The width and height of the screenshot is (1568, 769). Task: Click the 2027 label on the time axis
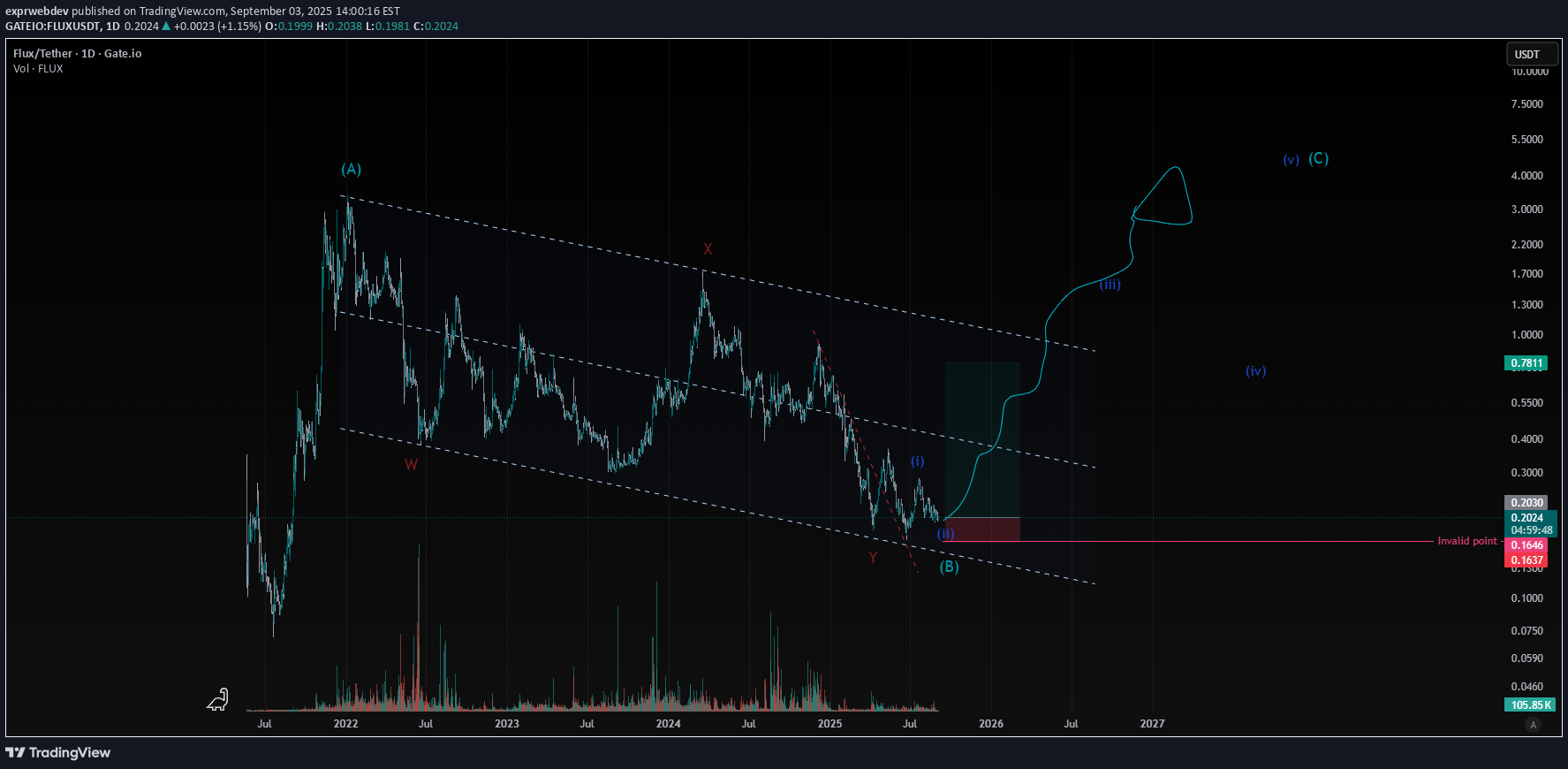(1152, 724)
